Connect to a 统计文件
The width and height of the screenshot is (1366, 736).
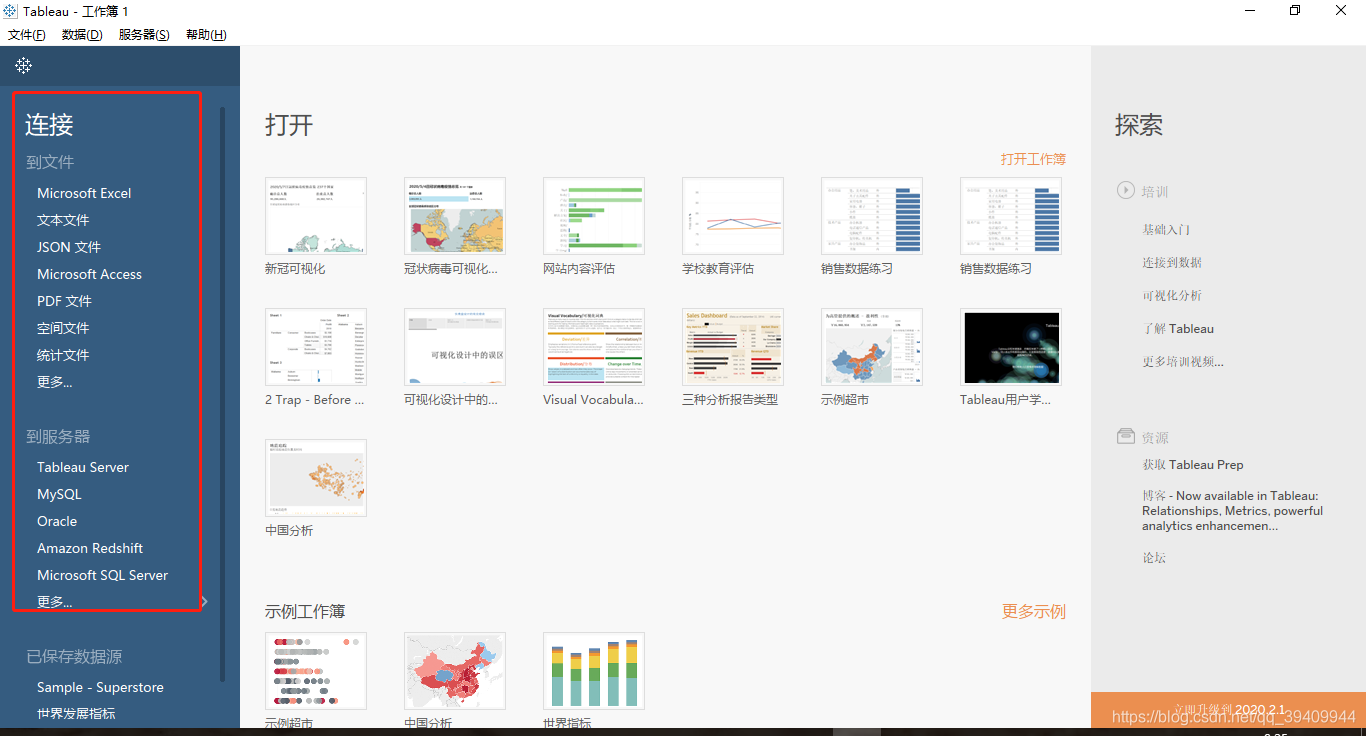click(x=63, y=355)
